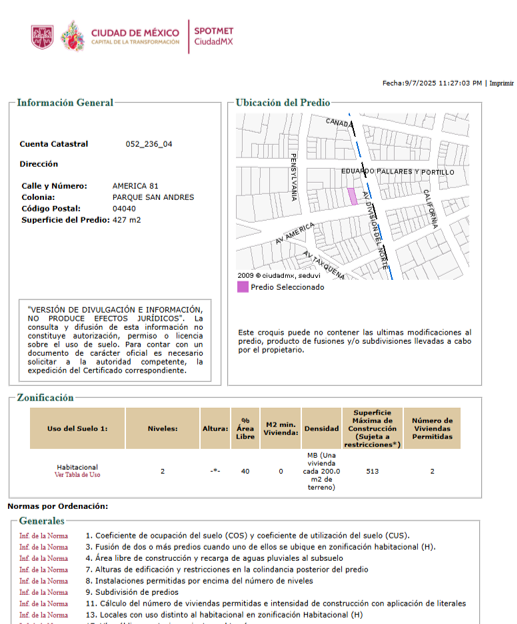Viewport: 517px width, 624px height.
Task: Click the Imprimir link
Action: point(501,83)
